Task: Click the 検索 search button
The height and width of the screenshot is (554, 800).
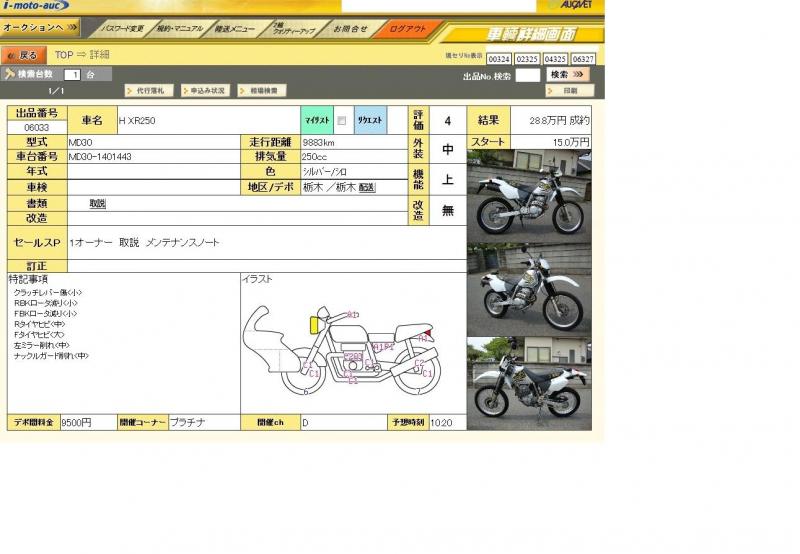Action: (x=567, y=75)
